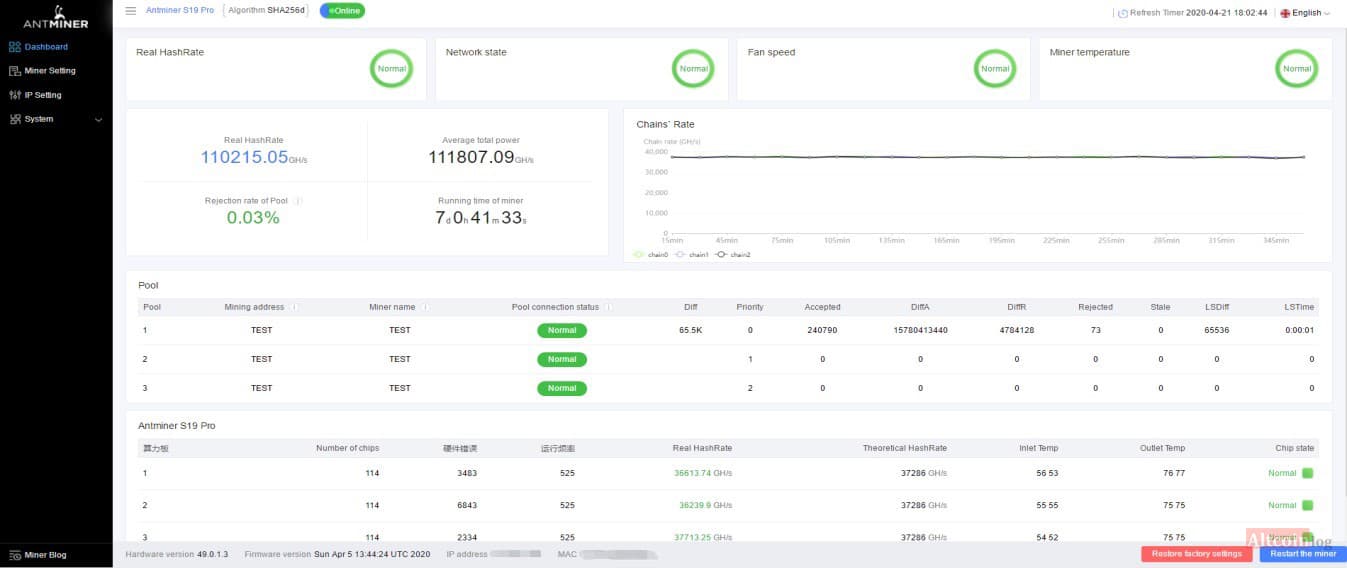Click the Fan speed Normal status ring

(x=995, y=69)
